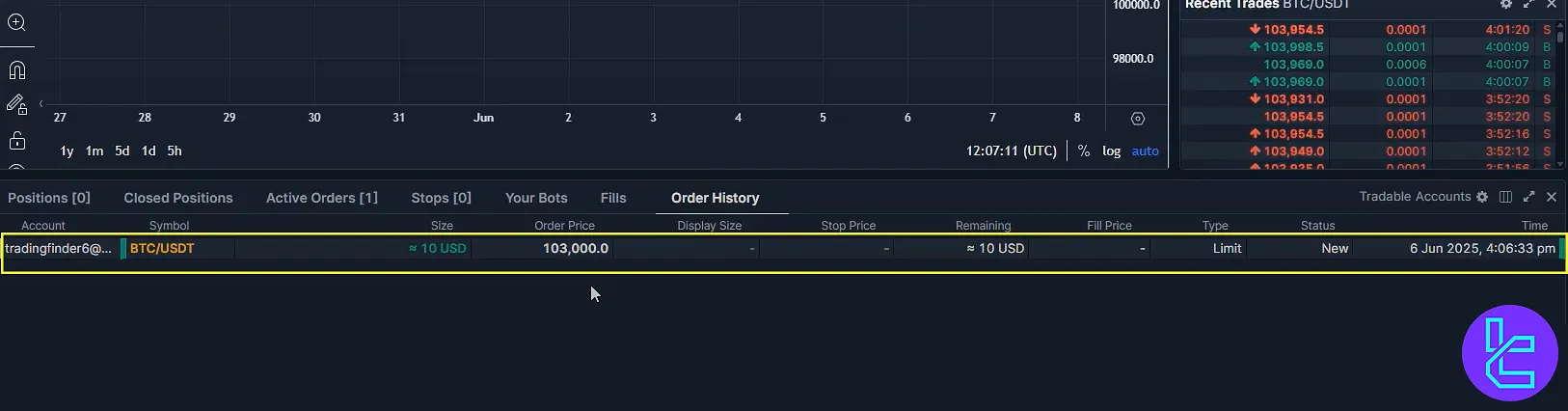Click order price 103,000.0
The height and width of the screenshot is (411, 1568).
point(576,248)
